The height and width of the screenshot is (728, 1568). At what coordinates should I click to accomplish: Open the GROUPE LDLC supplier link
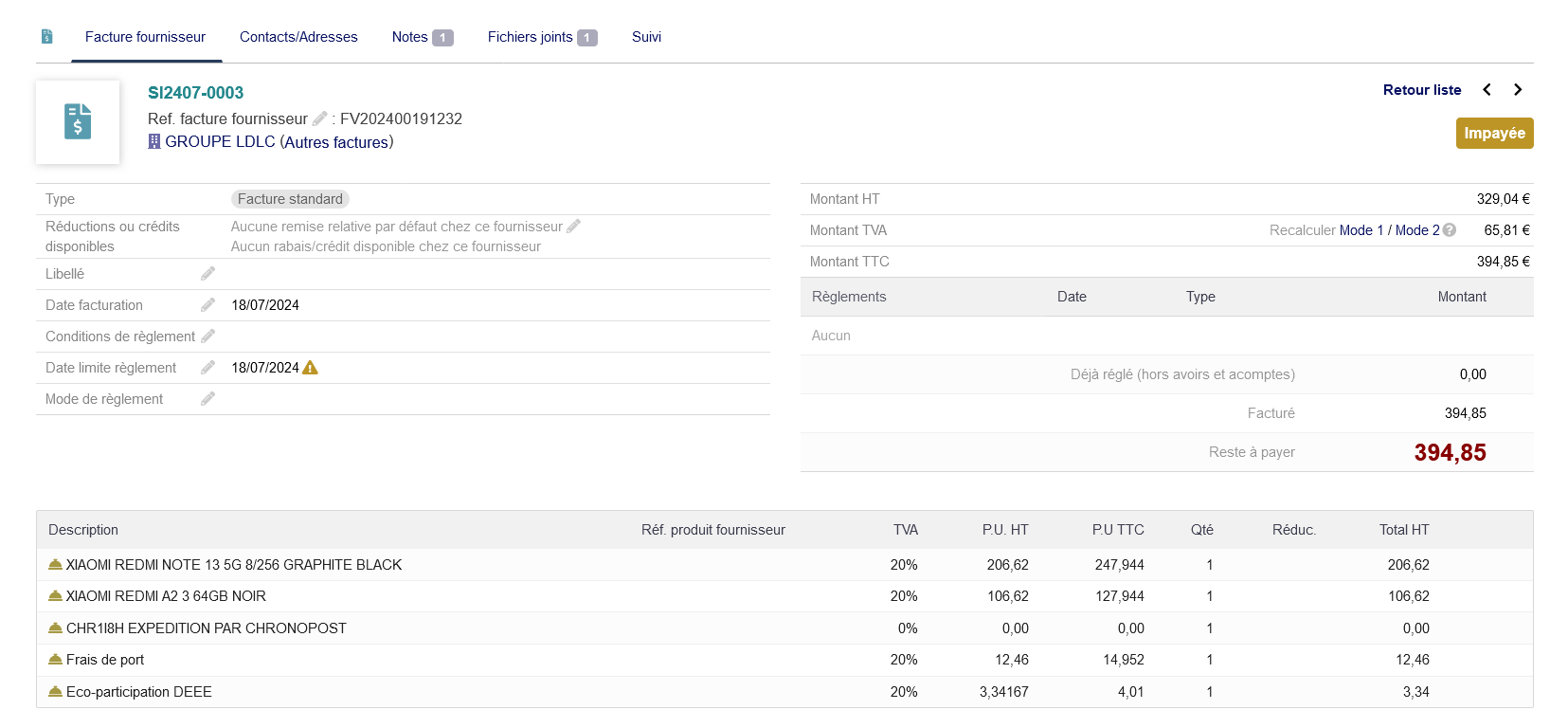220,142
